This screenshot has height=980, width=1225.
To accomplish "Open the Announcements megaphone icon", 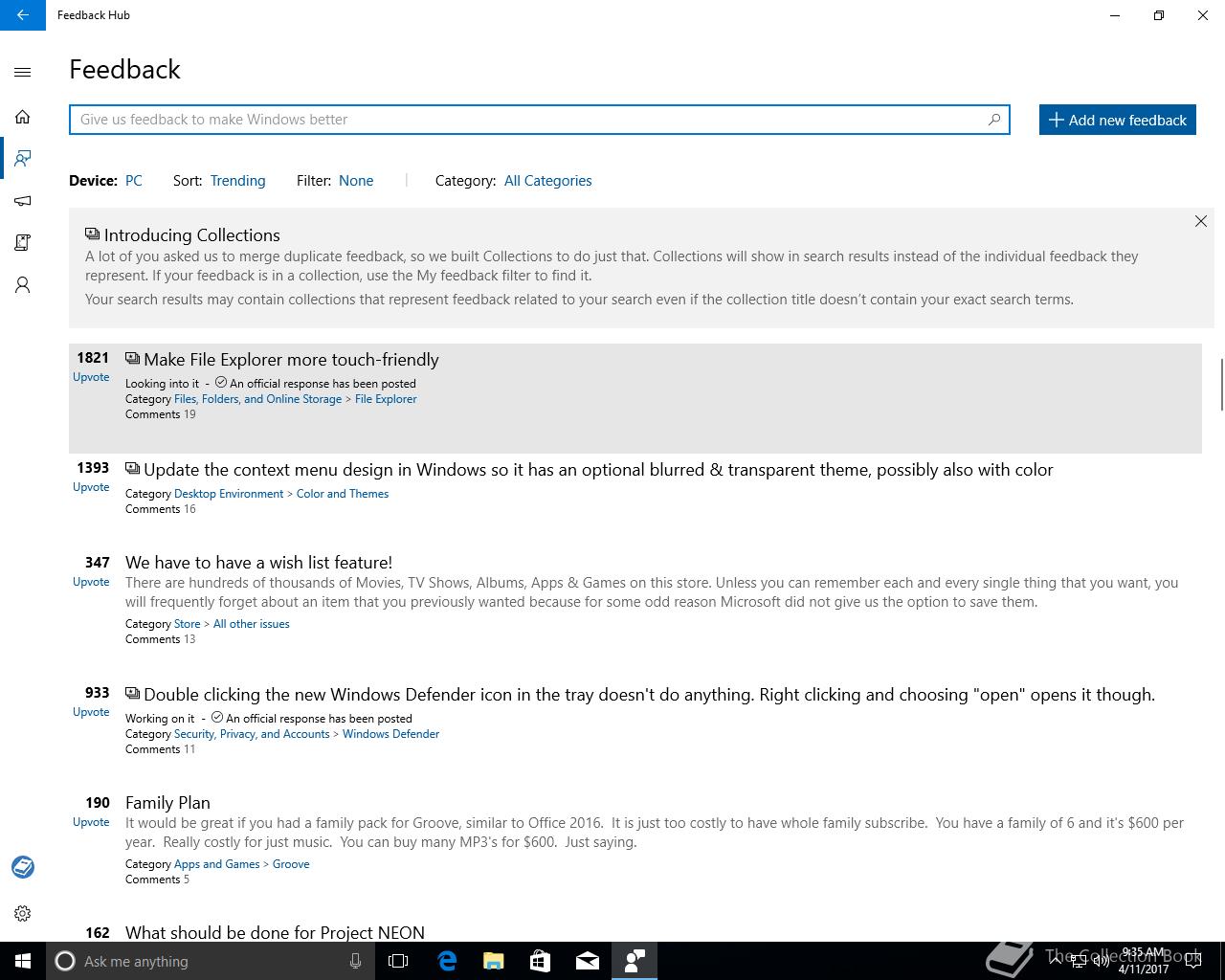I will click(23, 201).
